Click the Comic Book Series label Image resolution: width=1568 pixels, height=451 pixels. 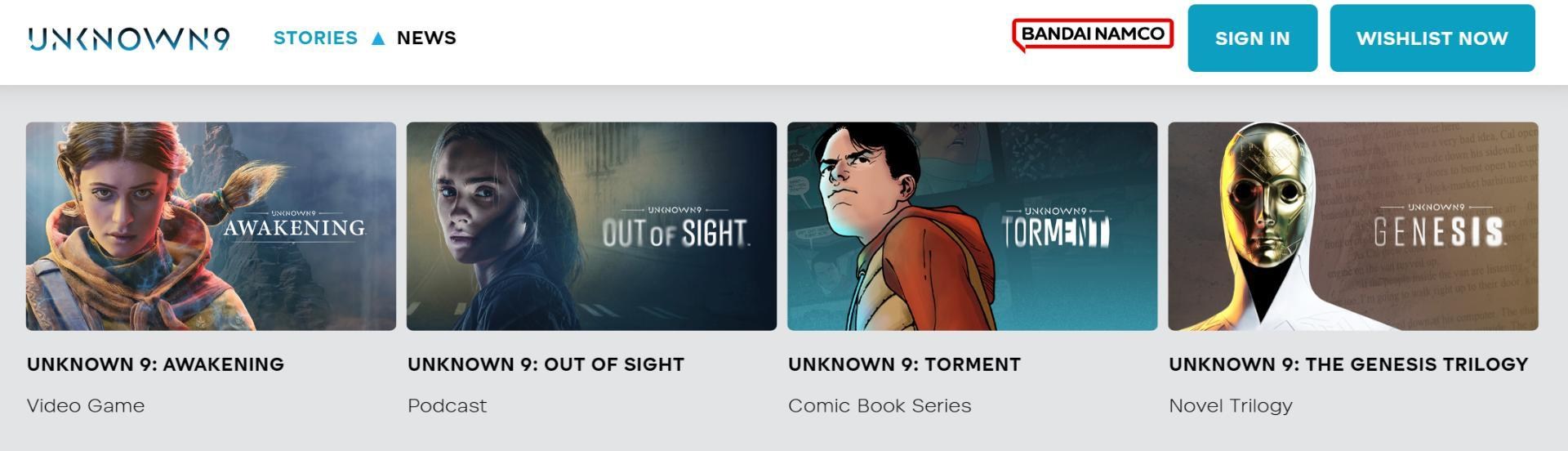(880, 406)
